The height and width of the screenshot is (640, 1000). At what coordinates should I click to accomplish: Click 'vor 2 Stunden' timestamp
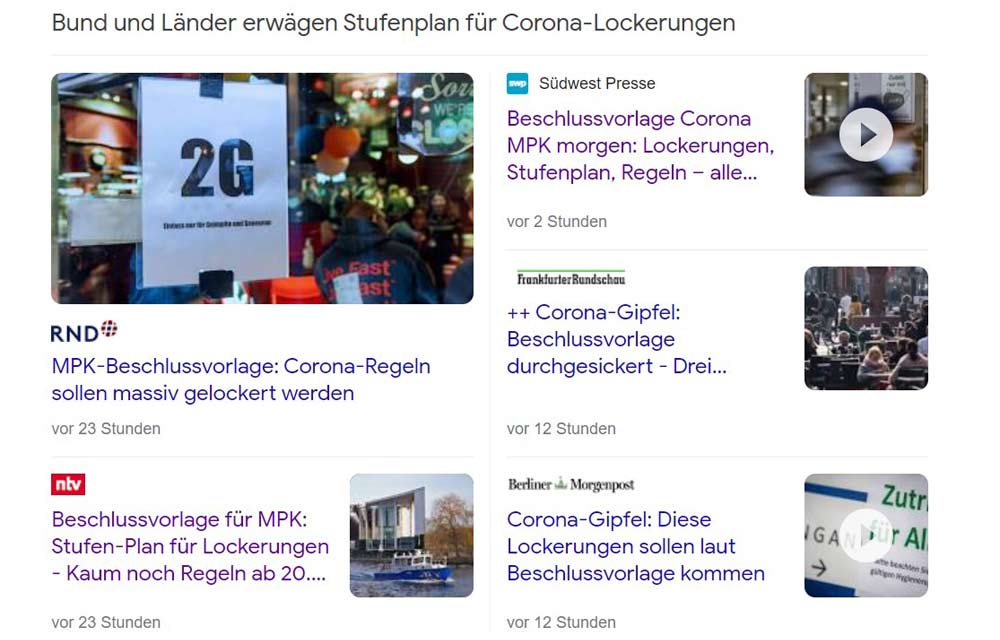[x=557, y=222]
